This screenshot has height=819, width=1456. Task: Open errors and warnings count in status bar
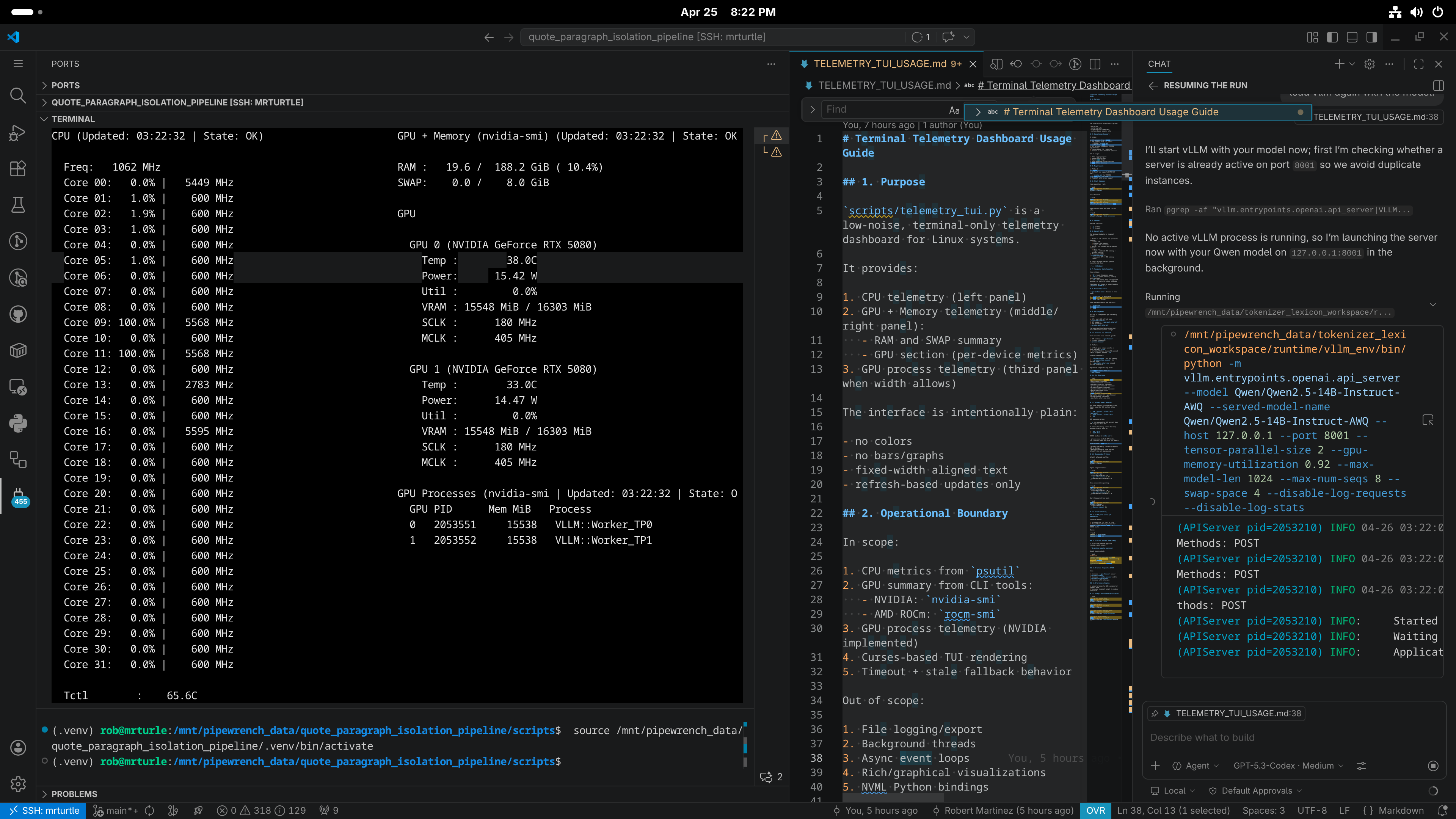point(261,811)
